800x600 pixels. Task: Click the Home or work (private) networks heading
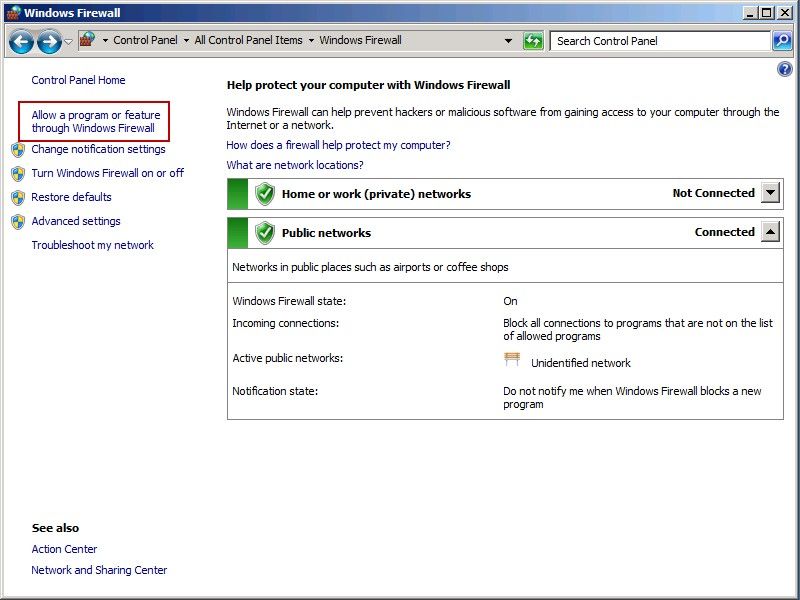coord(377,194)
